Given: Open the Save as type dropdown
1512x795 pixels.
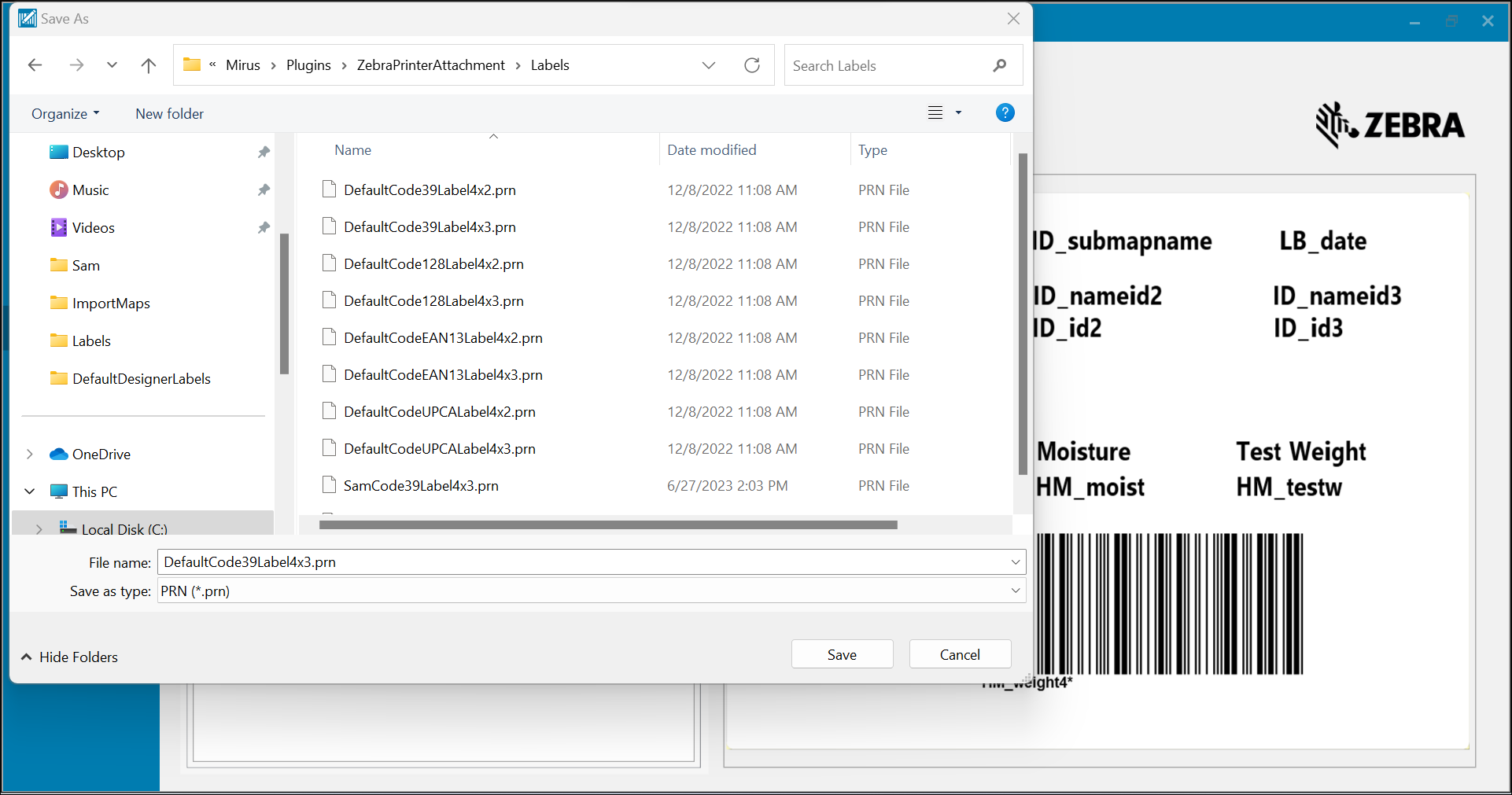Looking at the screenshot, I should coord(1015,591).
